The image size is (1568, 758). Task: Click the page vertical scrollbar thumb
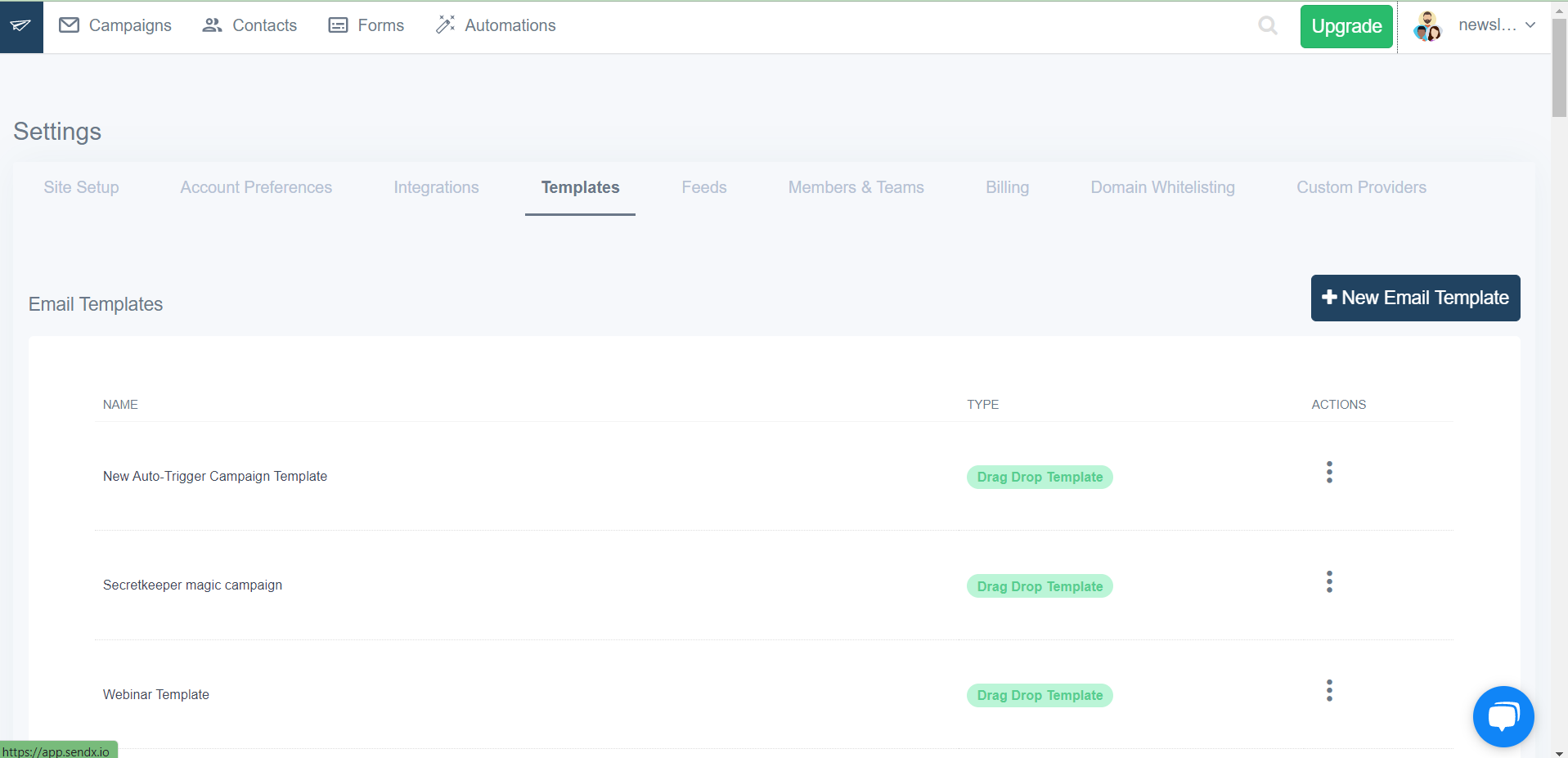click(1559, 67)
